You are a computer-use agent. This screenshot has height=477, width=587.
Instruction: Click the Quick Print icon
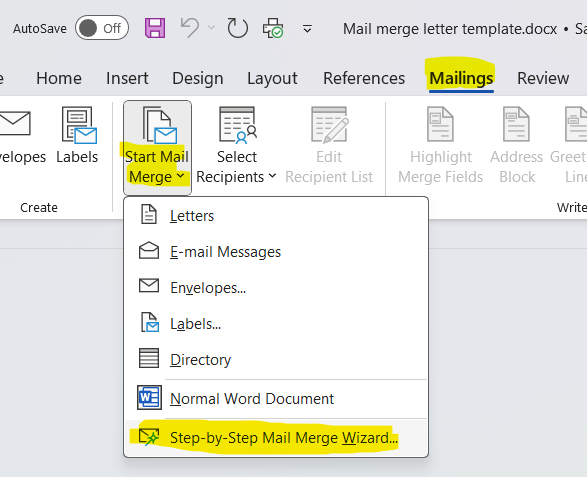tap(273, 28)
